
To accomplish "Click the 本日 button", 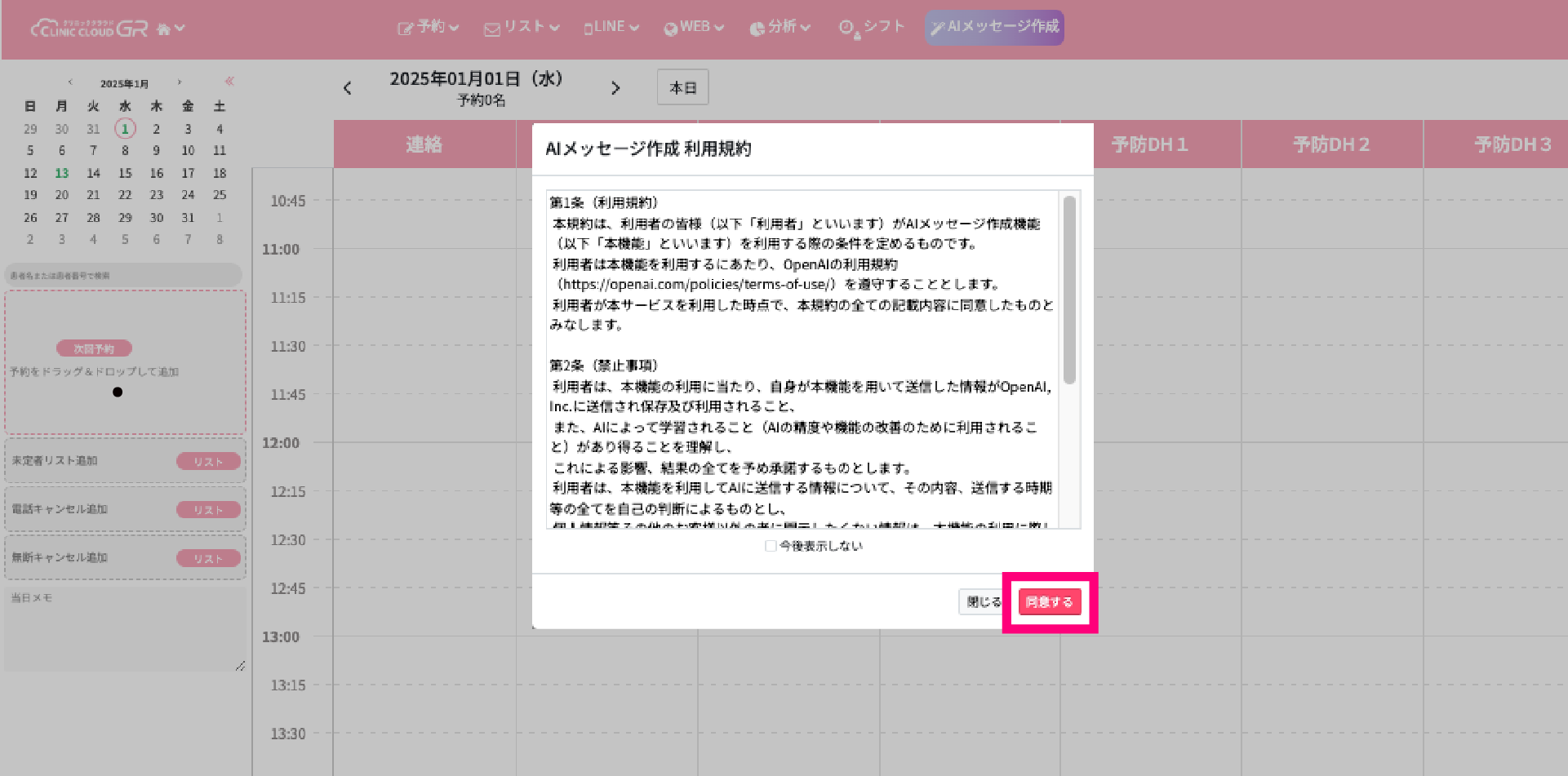I will pos(682,87).
